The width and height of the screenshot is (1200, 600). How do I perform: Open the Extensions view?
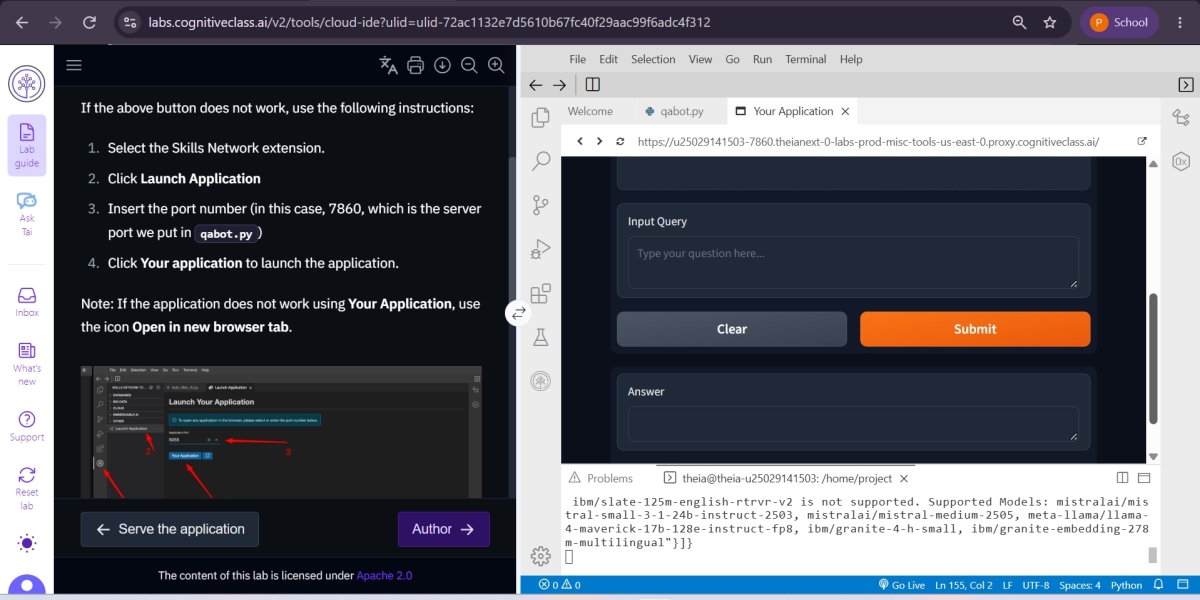tap(541, 293)
